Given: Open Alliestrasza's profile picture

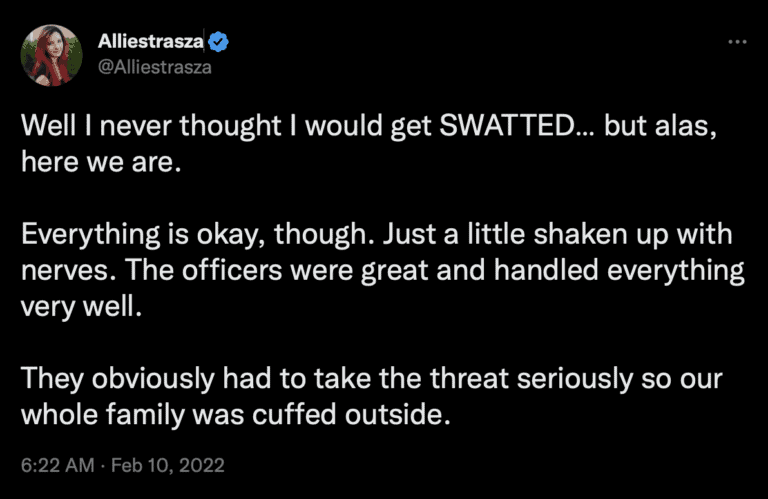Looking at the screenshot, I should coord(51,55).
